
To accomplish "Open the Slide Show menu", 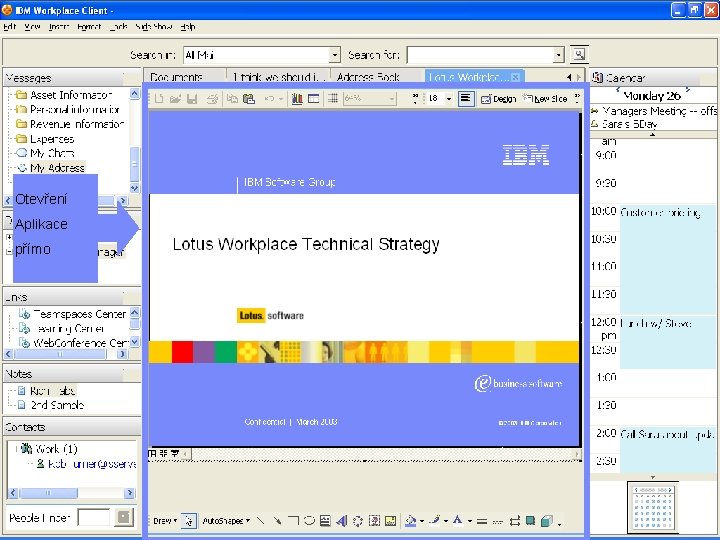I will tap(154, 27).
